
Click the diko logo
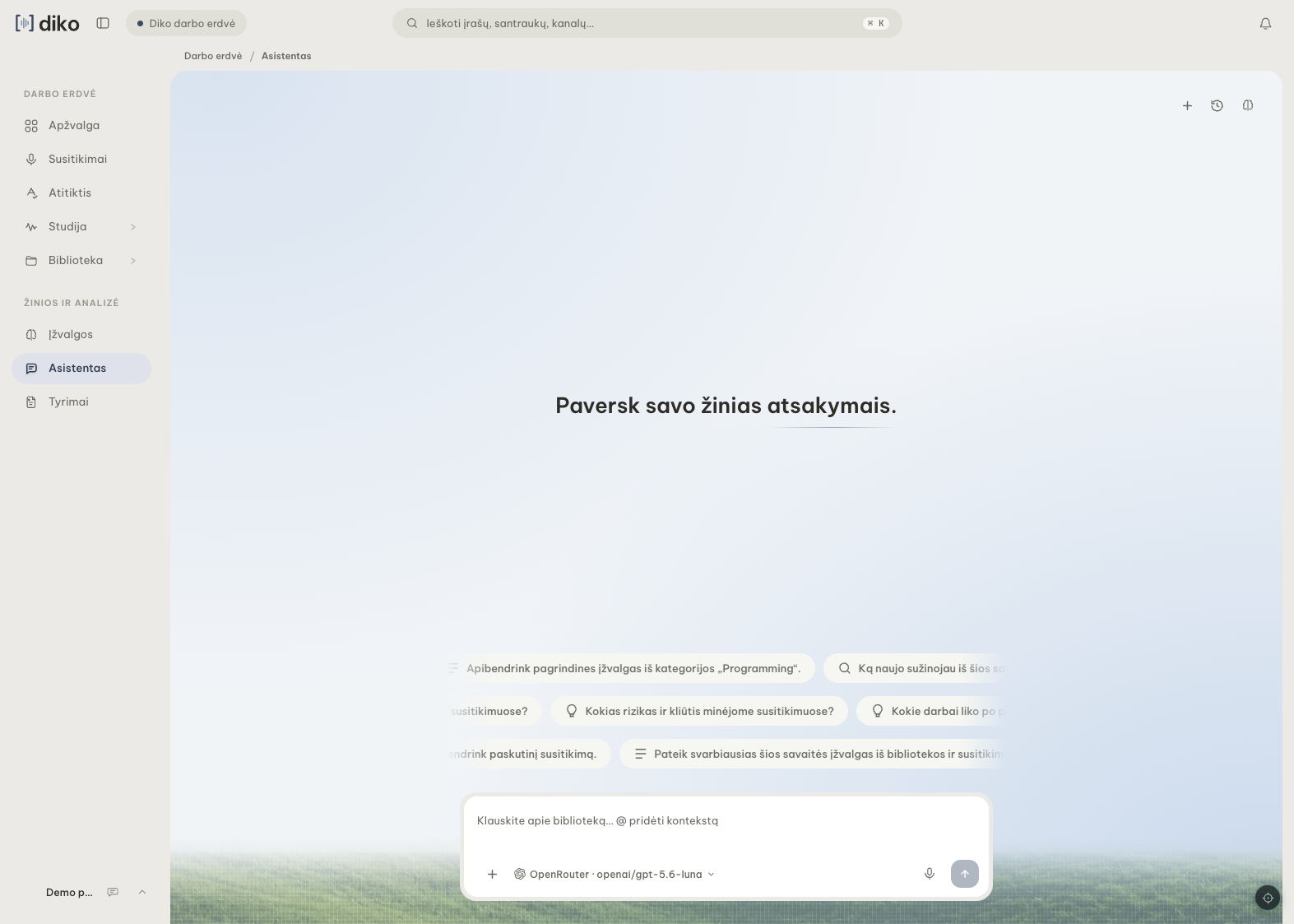48,23
